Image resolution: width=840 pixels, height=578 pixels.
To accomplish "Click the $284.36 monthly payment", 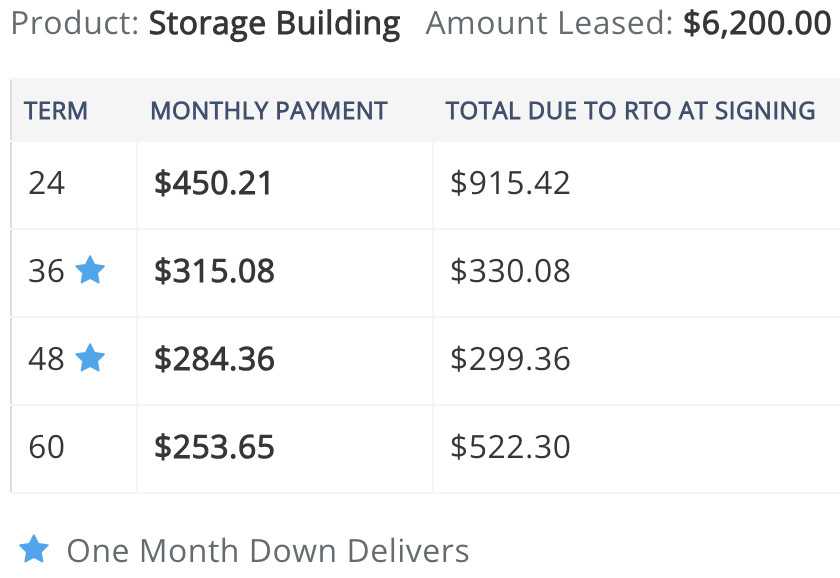I will [214, 359].
